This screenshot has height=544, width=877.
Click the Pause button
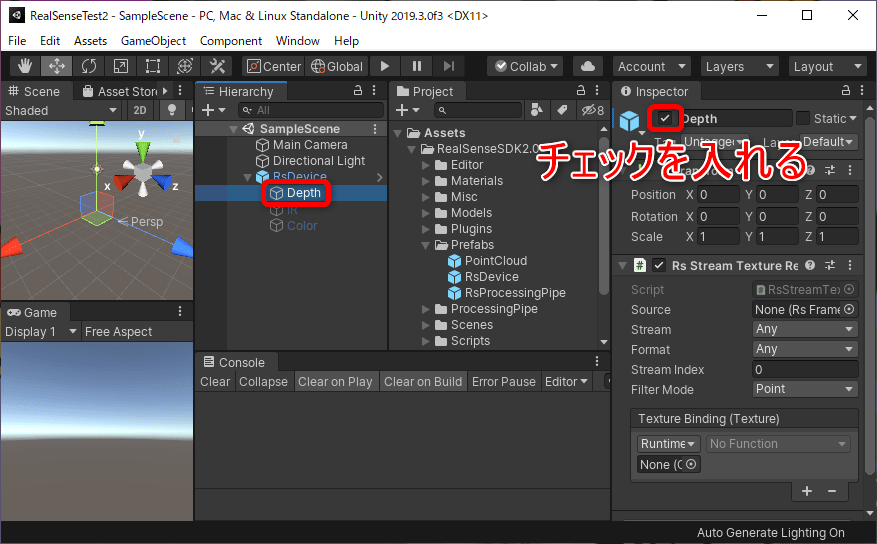417,67
